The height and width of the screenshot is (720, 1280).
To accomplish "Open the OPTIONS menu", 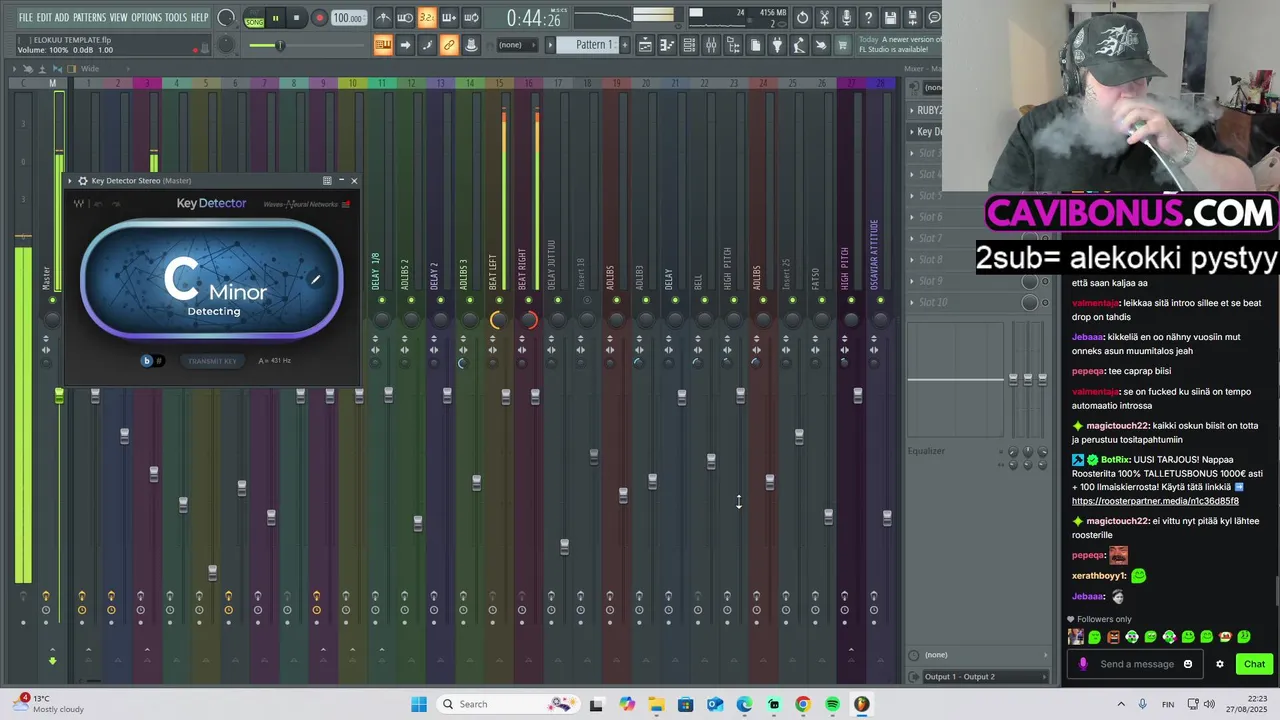I will pyautogui.click(x=146, y=18).
